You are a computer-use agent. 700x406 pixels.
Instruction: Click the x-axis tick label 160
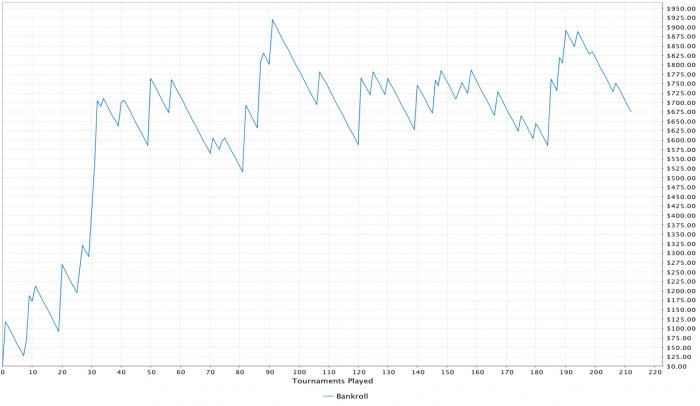pos(477,372)
